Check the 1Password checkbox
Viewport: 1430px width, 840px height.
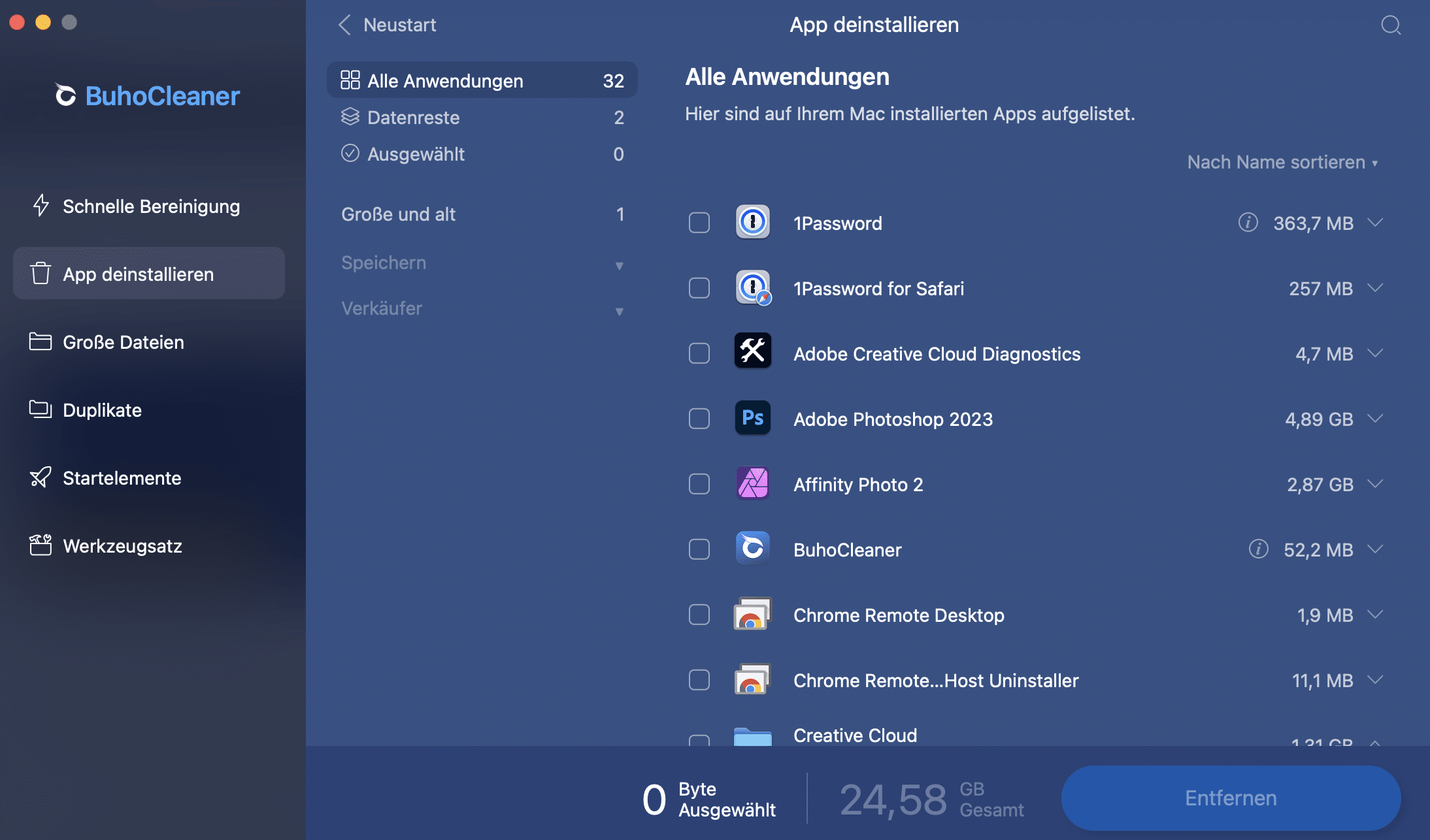[x=699, y=223]
